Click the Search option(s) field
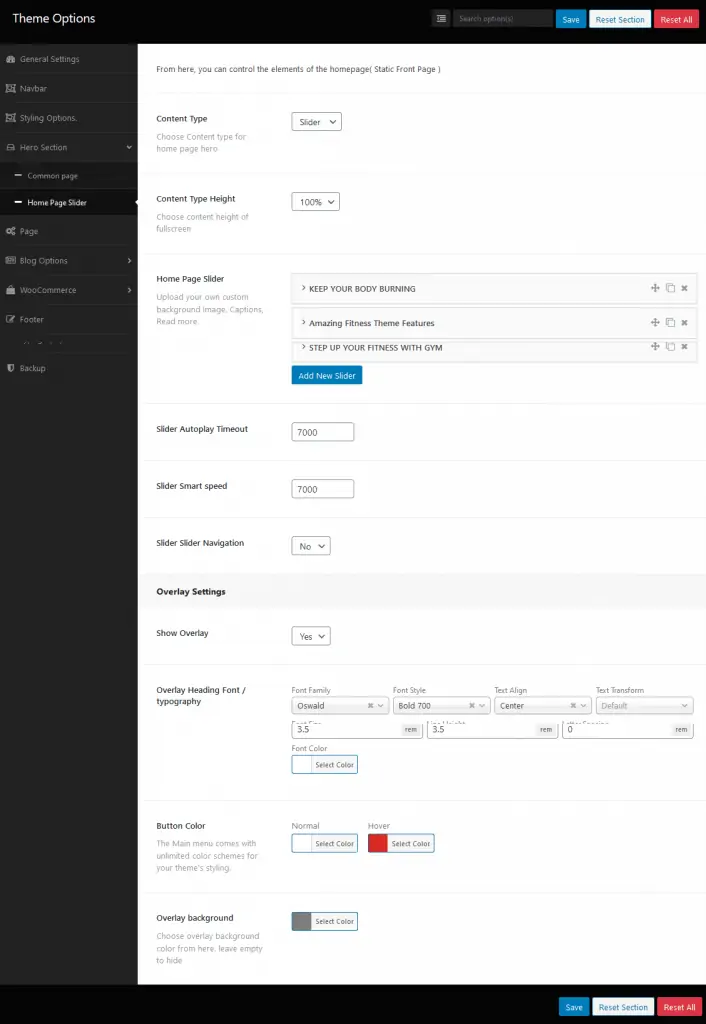Screen dimensions: 706x1024 coord(503,19)
